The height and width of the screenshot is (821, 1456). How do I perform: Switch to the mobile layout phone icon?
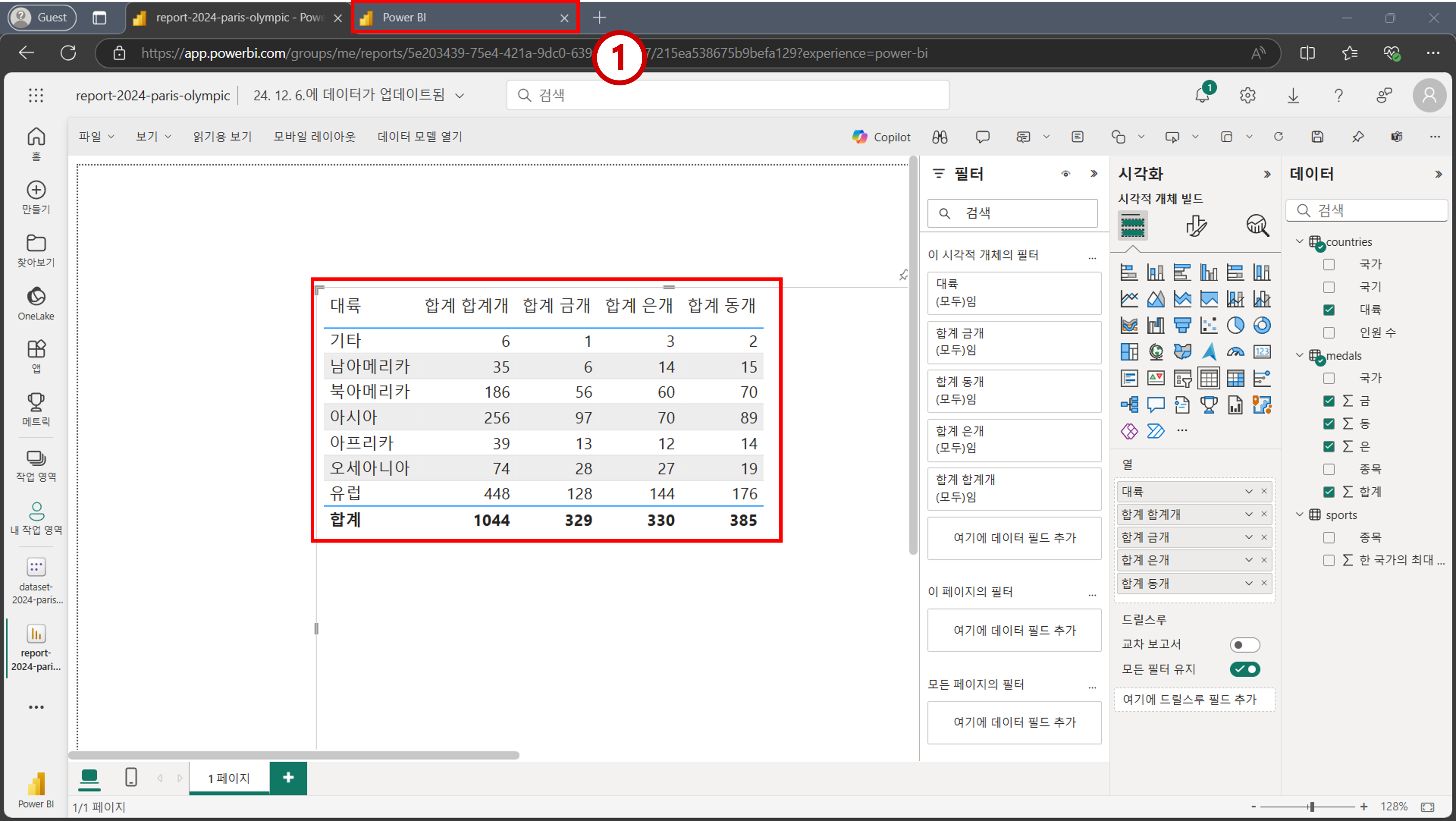click(x=131, y=777)
